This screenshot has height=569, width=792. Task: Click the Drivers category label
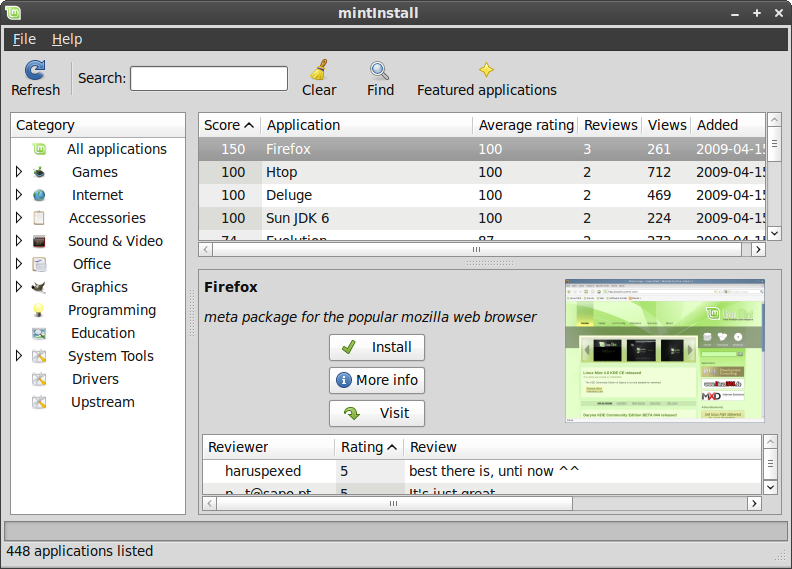point(95,379)
